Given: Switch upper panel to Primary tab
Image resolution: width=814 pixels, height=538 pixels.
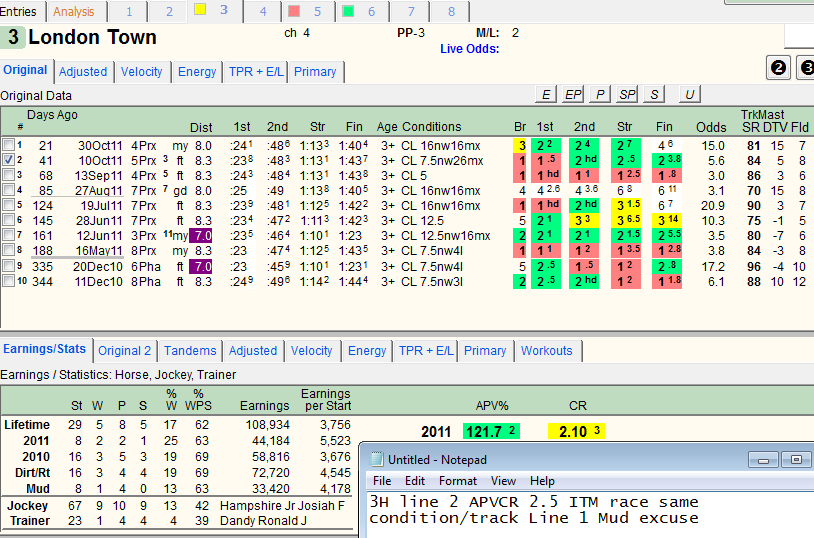Looking at the screenshot, I should [x=315, y=72].
